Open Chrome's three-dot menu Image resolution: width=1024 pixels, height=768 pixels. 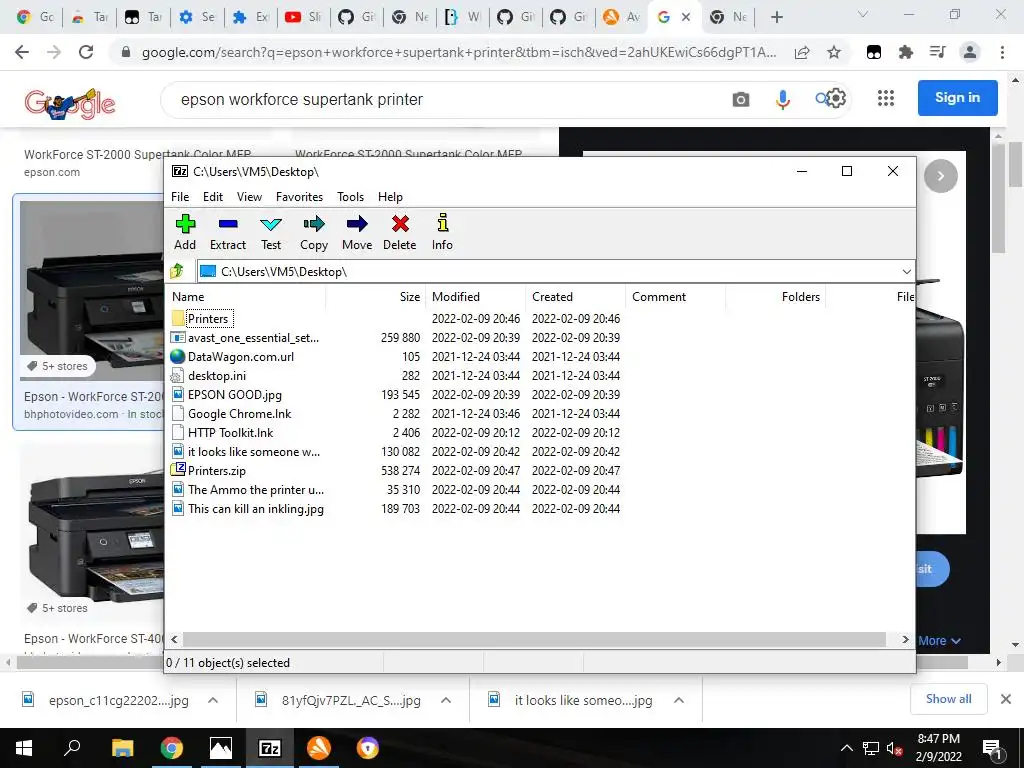[1002, 52]
